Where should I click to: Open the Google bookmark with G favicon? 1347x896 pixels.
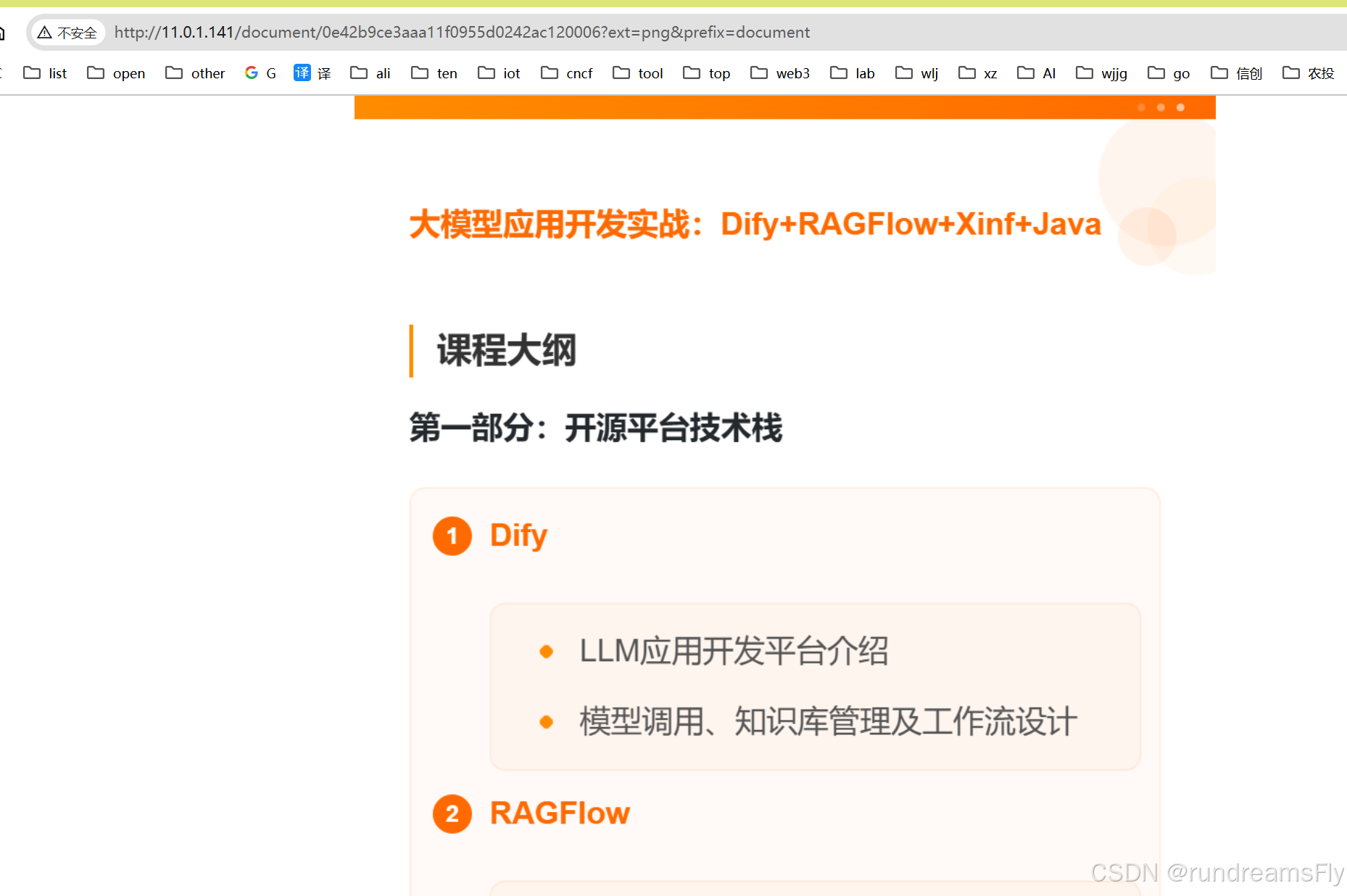click(260, 73)
